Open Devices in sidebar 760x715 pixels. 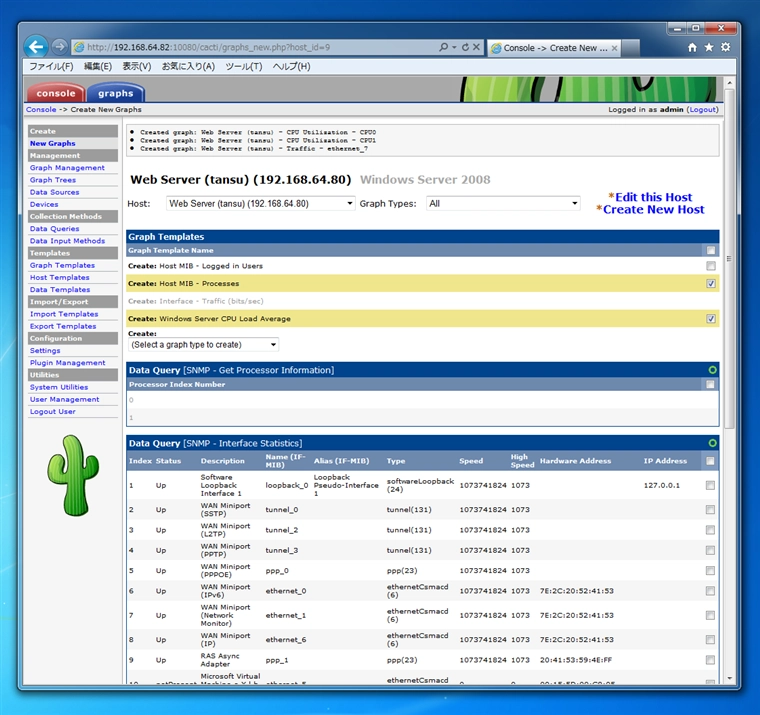pyautogui.click(x=44, y=204)
